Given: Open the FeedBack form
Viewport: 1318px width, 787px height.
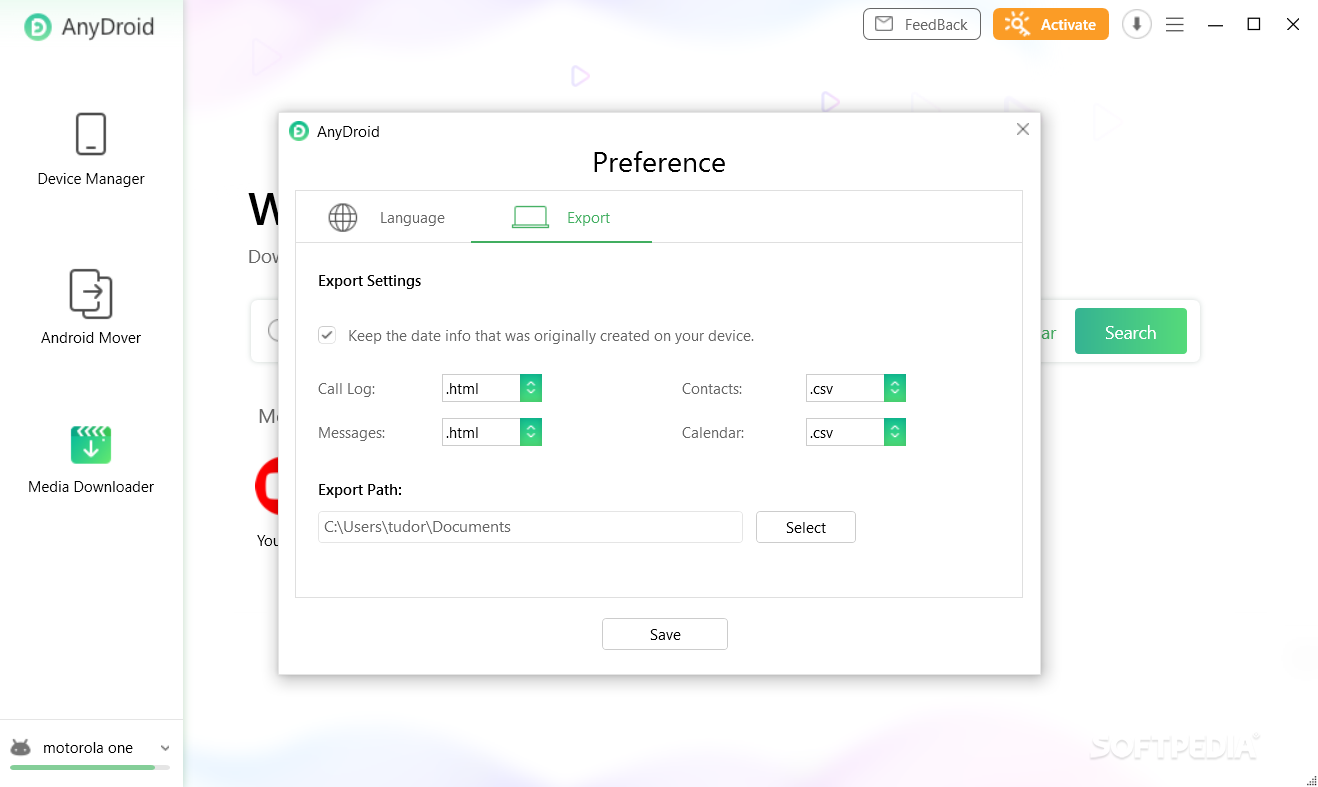Looking at the screenshot, I should coord(922,25).
